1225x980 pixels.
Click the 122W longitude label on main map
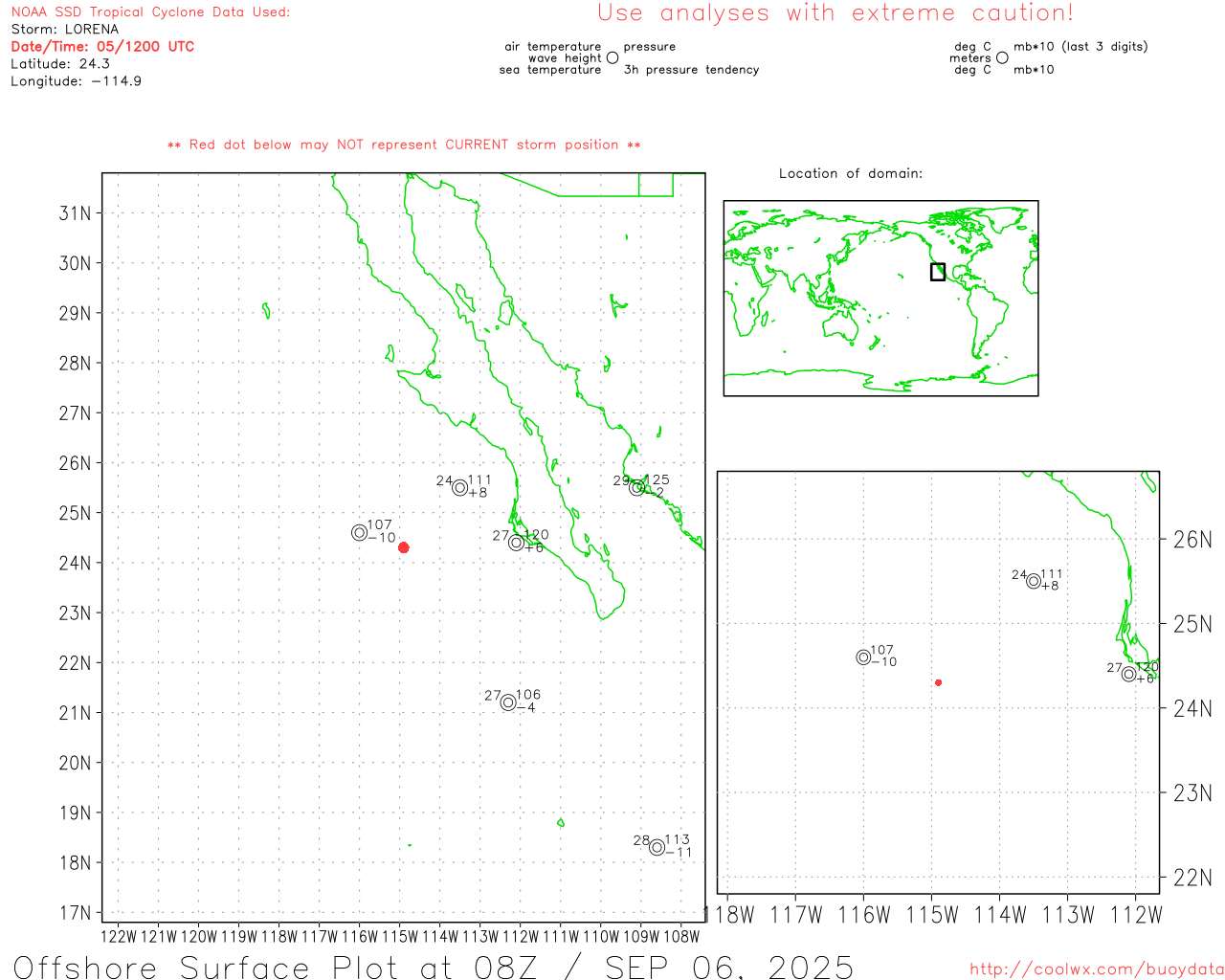tap(119, 937)
